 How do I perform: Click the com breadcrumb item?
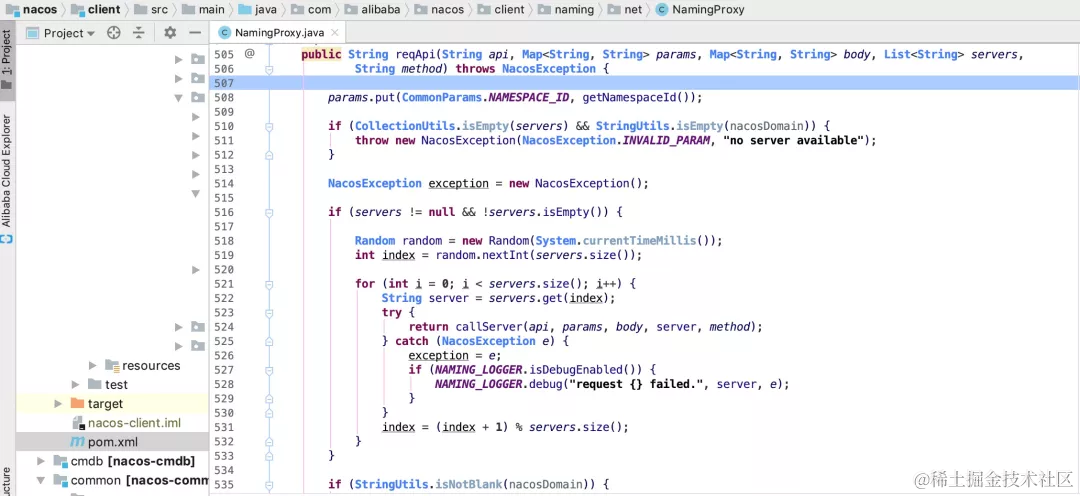click(x=311, y=10)
